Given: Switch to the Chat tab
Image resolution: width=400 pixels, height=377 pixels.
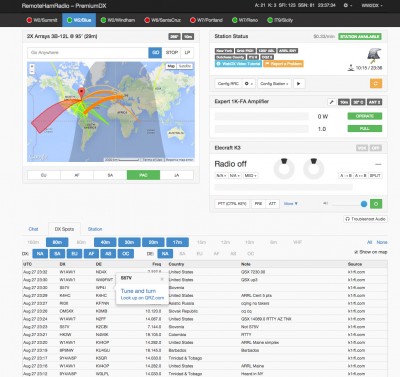Looking at the screenshot, I should pyautogui.click(x=33, y=229).
